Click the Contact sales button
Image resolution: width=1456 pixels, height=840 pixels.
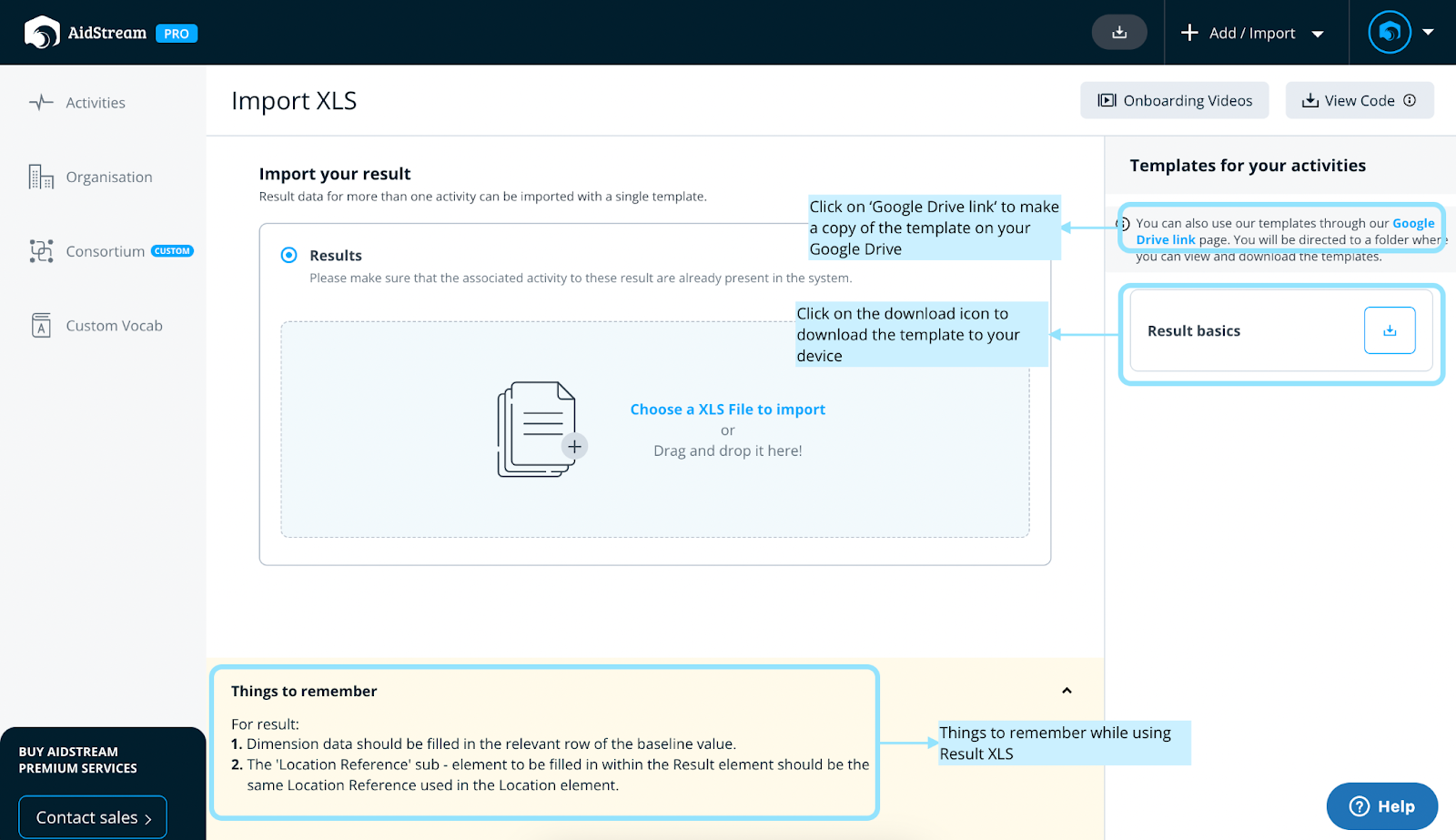click(92, 816)
